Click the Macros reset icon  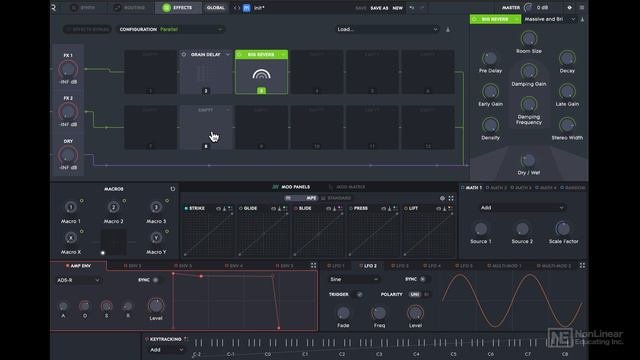point(173,189)
